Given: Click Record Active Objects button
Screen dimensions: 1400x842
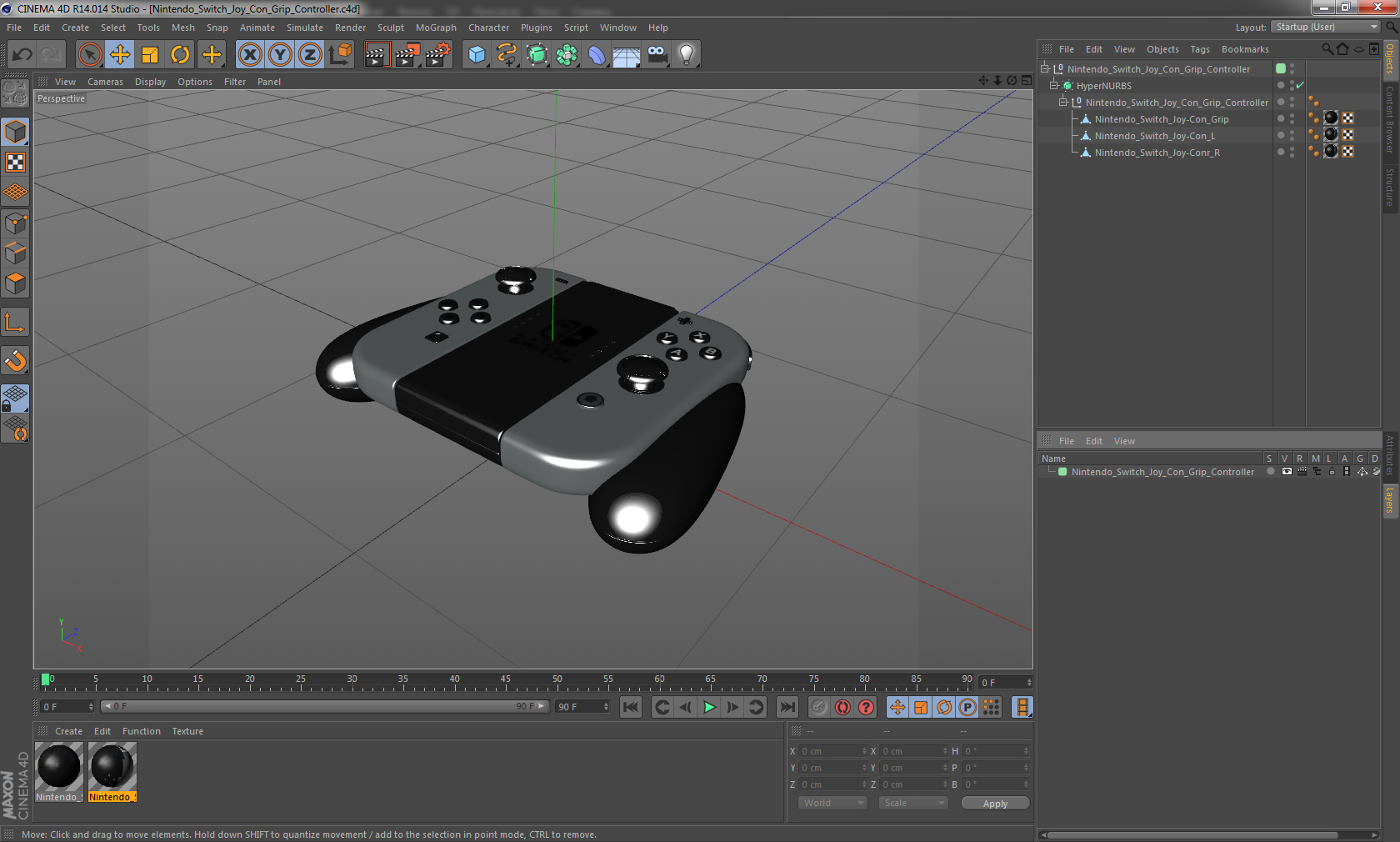Looking at the screenshot, I should coord(819,707).
